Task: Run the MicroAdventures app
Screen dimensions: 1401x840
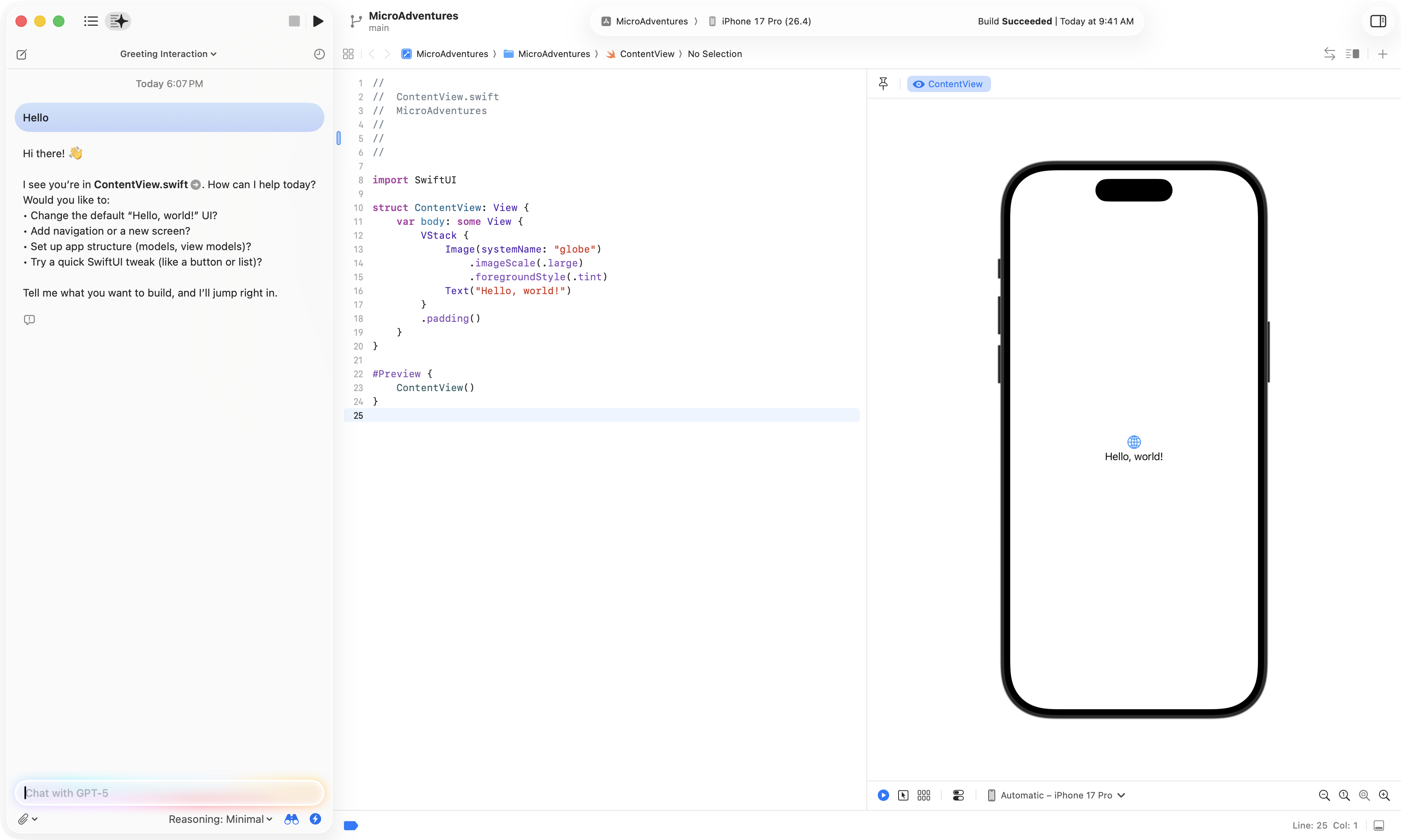Action: pos(318,22)
